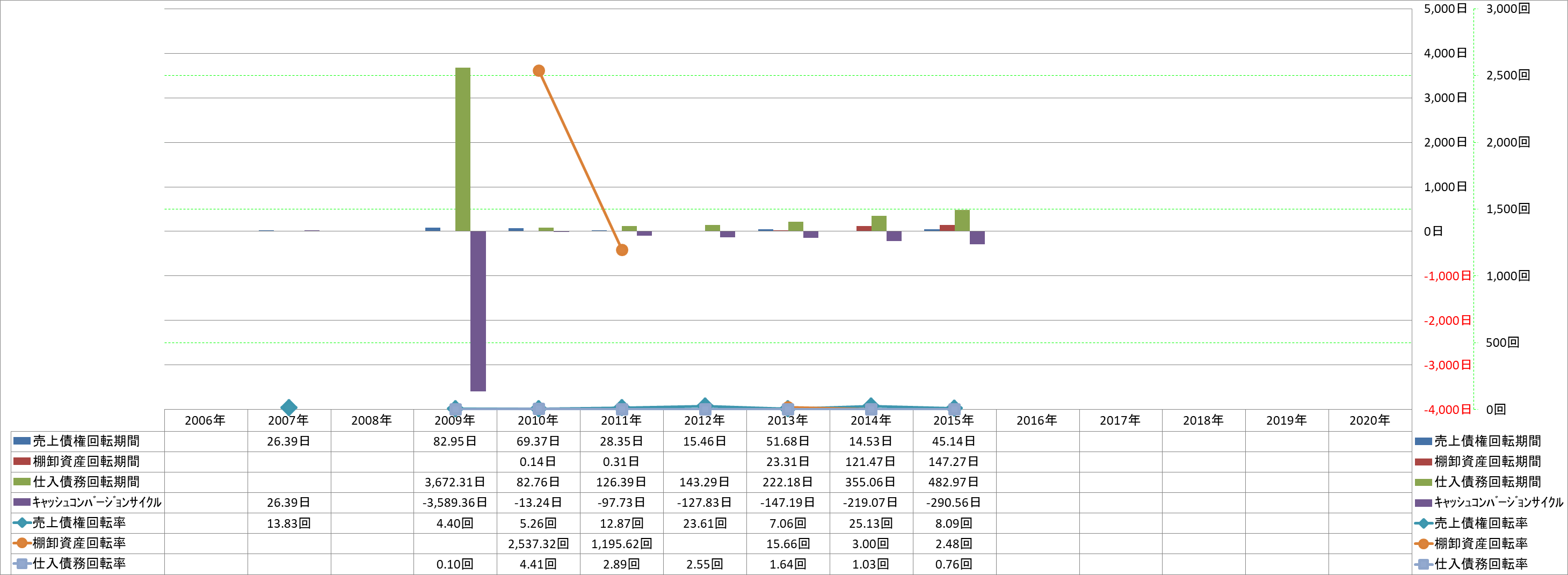
Task: Click 売上債権回転期間 label in the table legend
Action: click(x=86, y=441)
